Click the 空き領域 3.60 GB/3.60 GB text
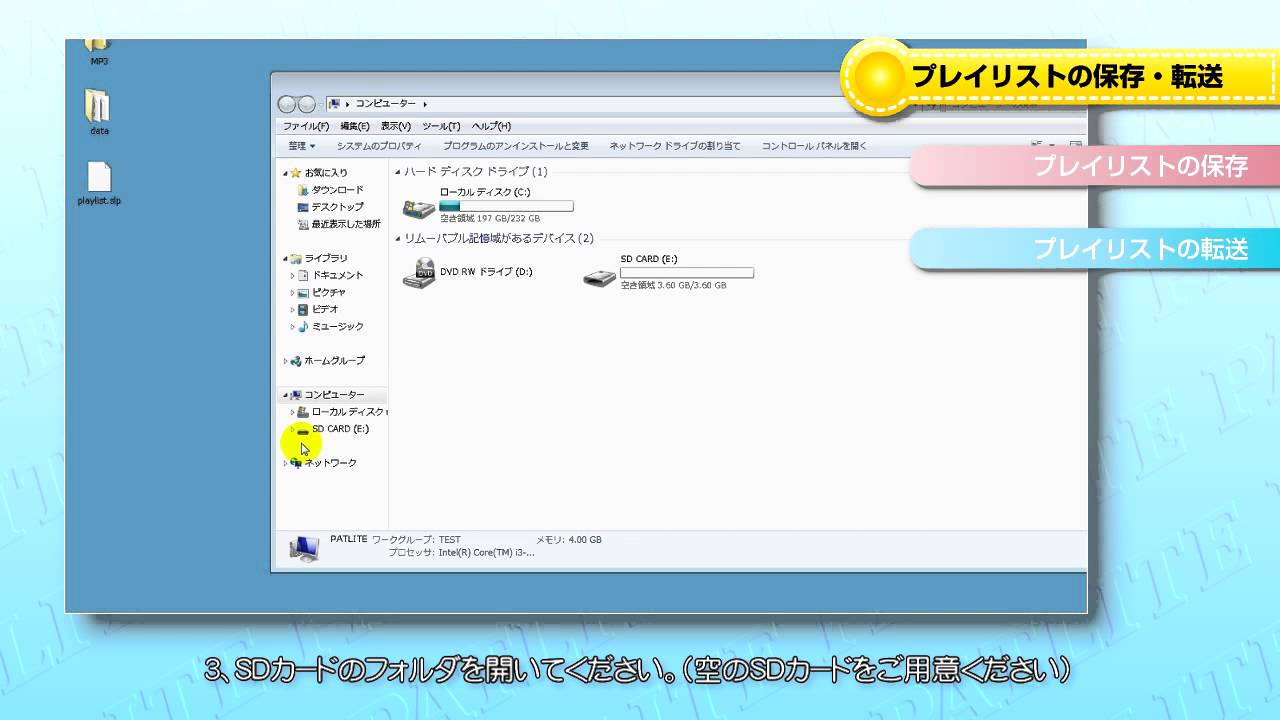The image size is (1280, 720). (673, 285)
